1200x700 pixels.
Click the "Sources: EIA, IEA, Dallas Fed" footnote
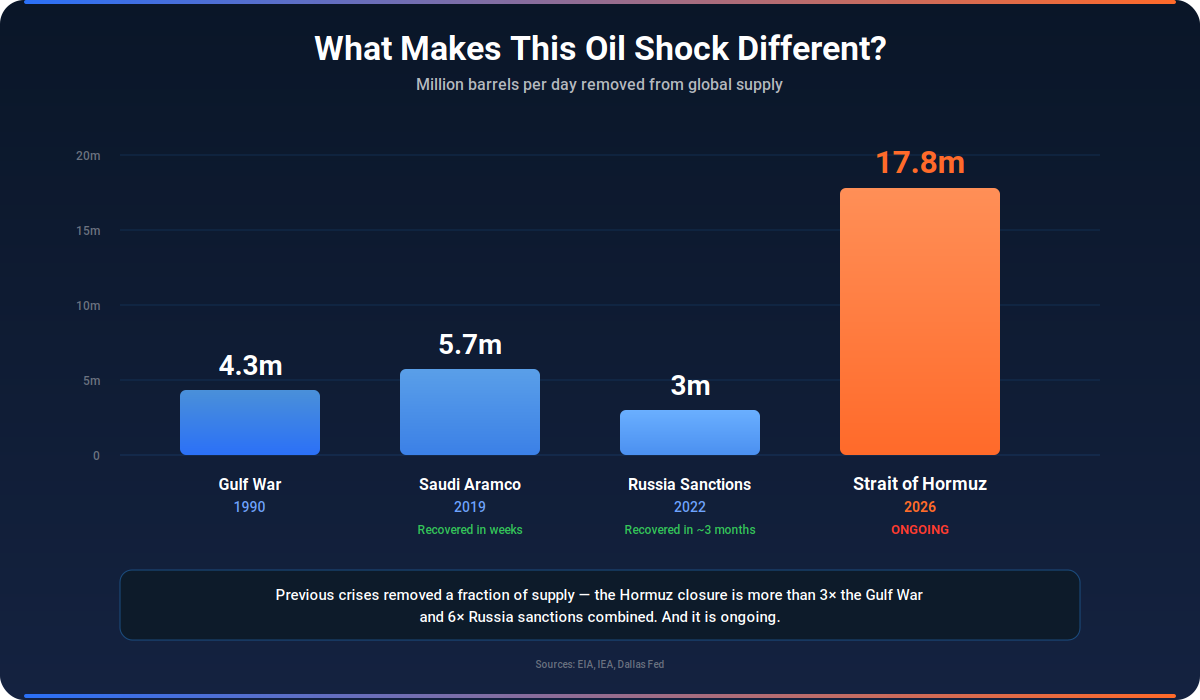pos(600,665)
